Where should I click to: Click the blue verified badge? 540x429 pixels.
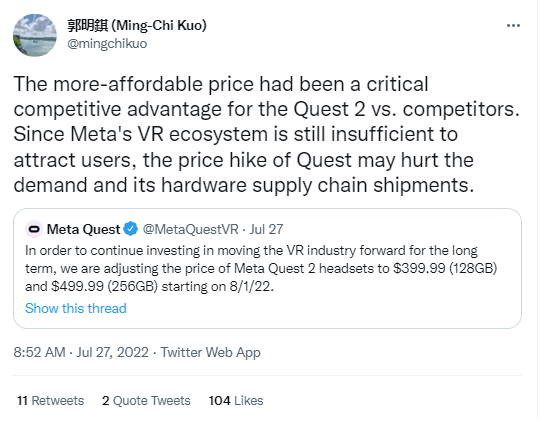tap(131, 229)
